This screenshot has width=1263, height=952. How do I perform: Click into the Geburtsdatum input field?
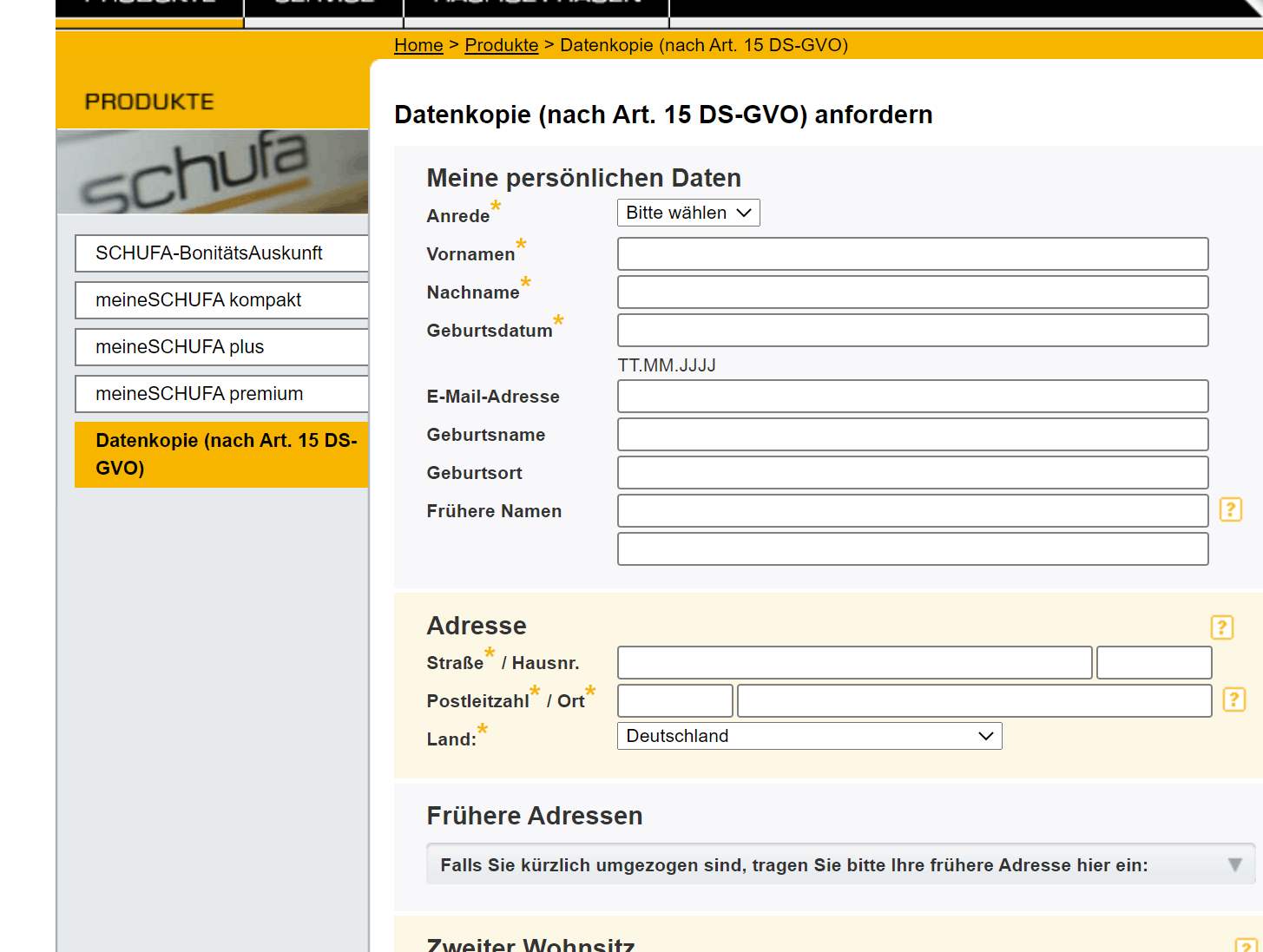(912, 331)
